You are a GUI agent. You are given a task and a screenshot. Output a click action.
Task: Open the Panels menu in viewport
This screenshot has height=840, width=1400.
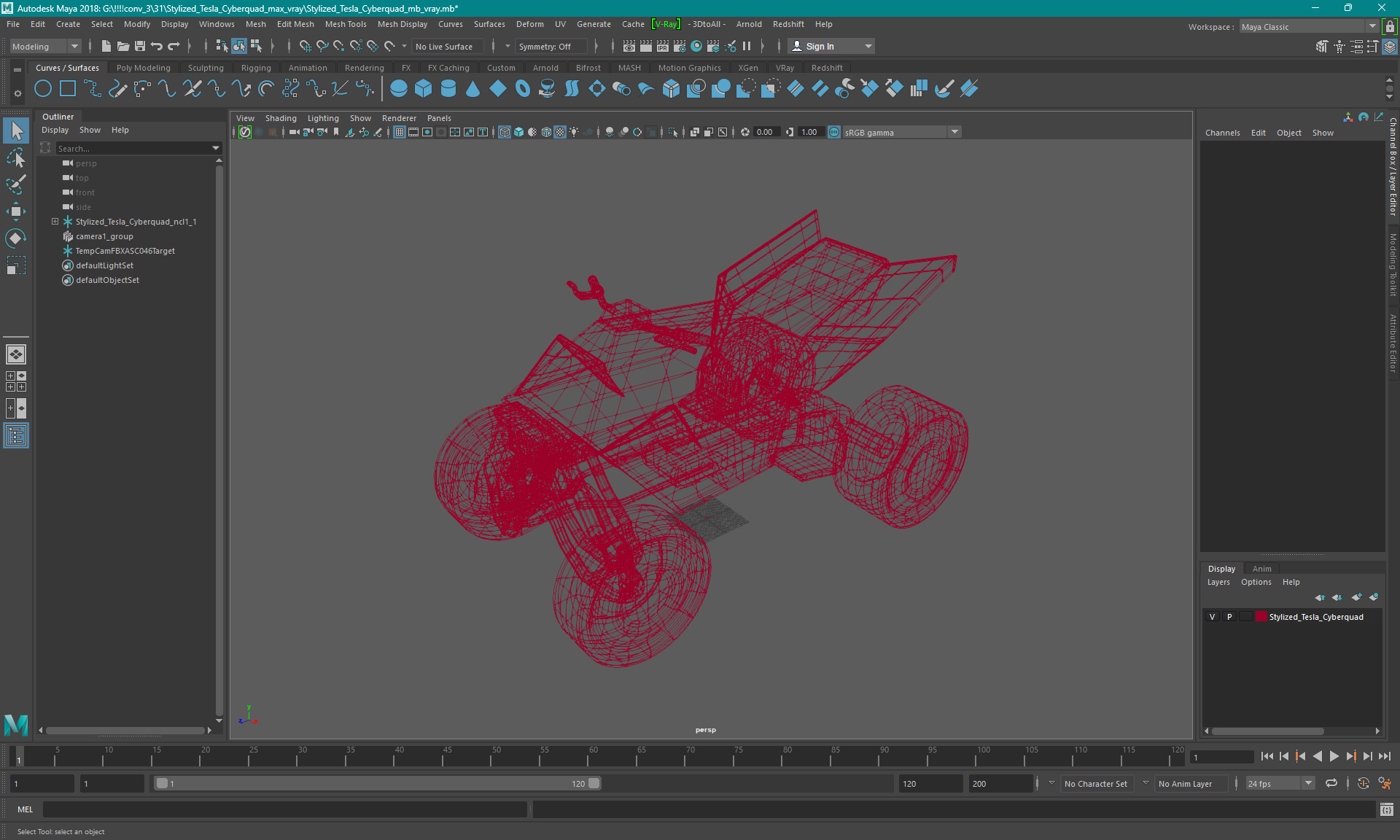tap(440, 117)
